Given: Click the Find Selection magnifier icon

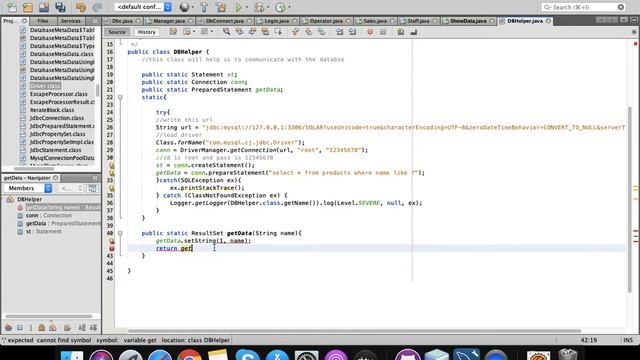Looking at the screenshot, I should (x=226, y=32).
